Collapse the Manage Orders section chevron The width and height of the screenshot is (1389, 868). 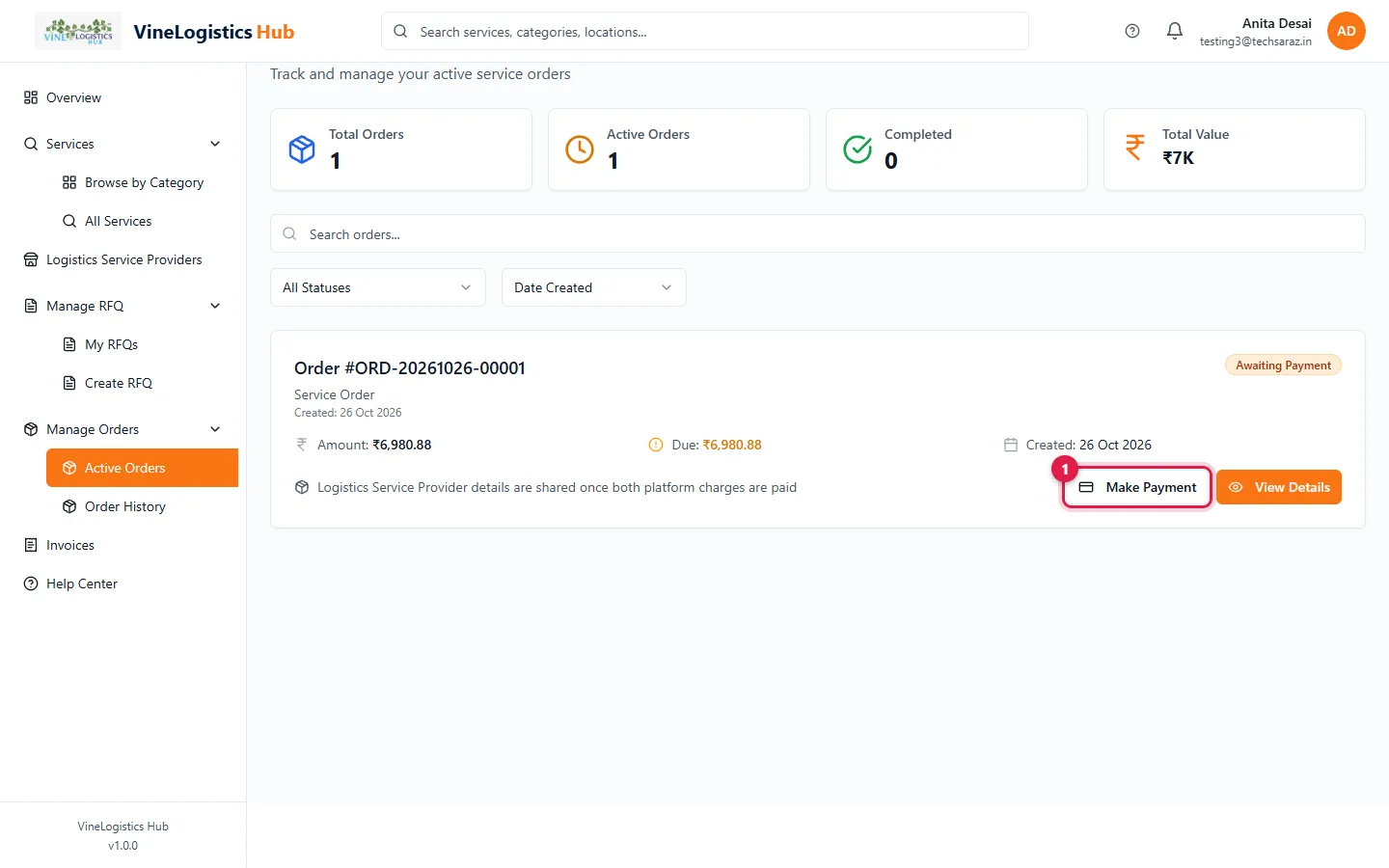coord(215,429)
